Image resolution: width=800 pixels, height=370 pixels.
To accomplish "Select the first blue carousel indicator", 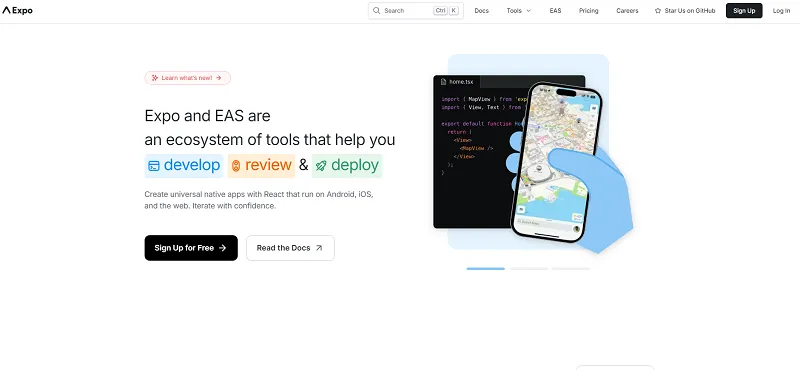I will (x=485, y=268).
